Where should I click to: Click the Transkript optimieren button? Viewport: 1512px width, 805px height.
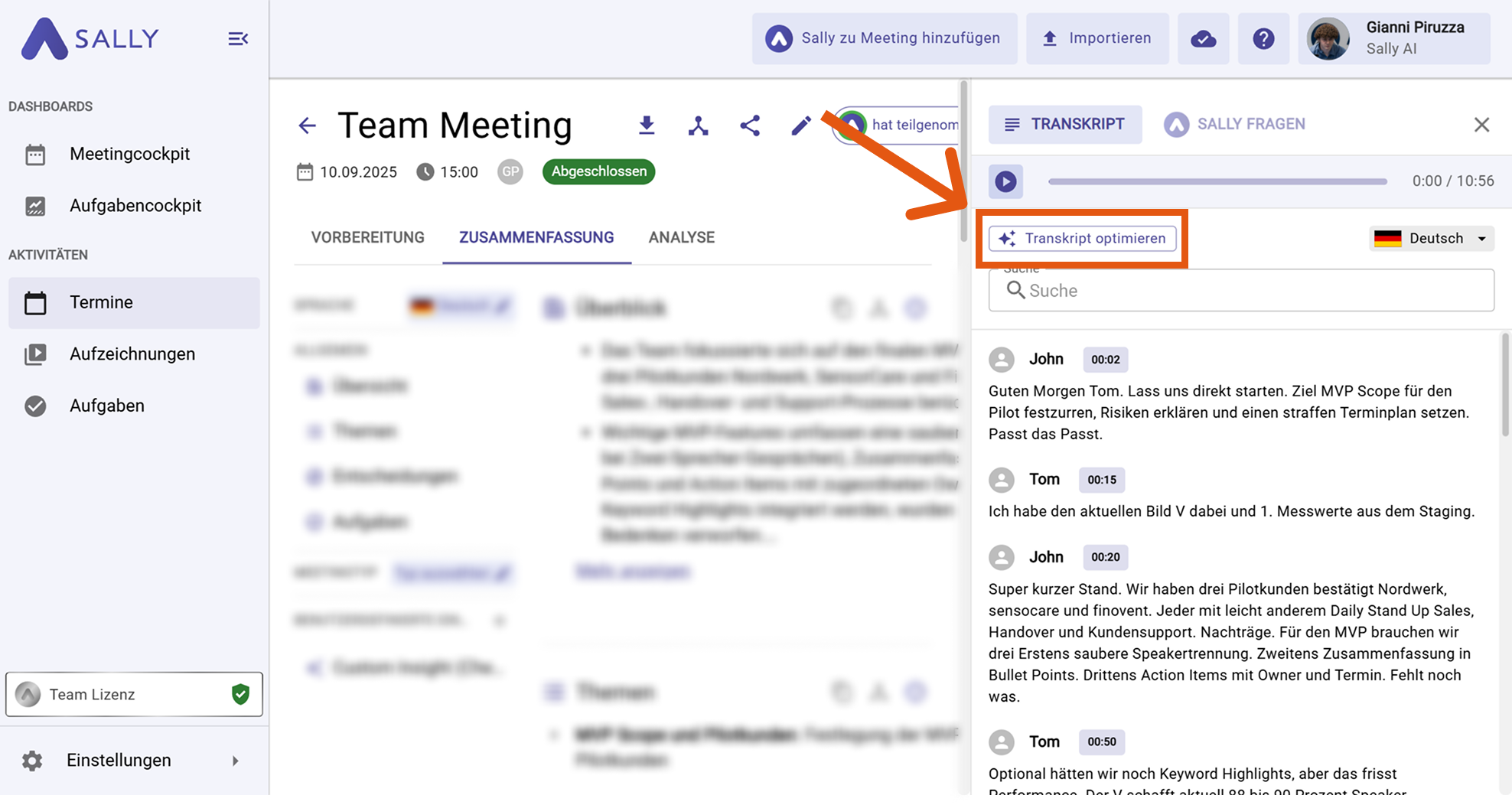point(1082,239)
